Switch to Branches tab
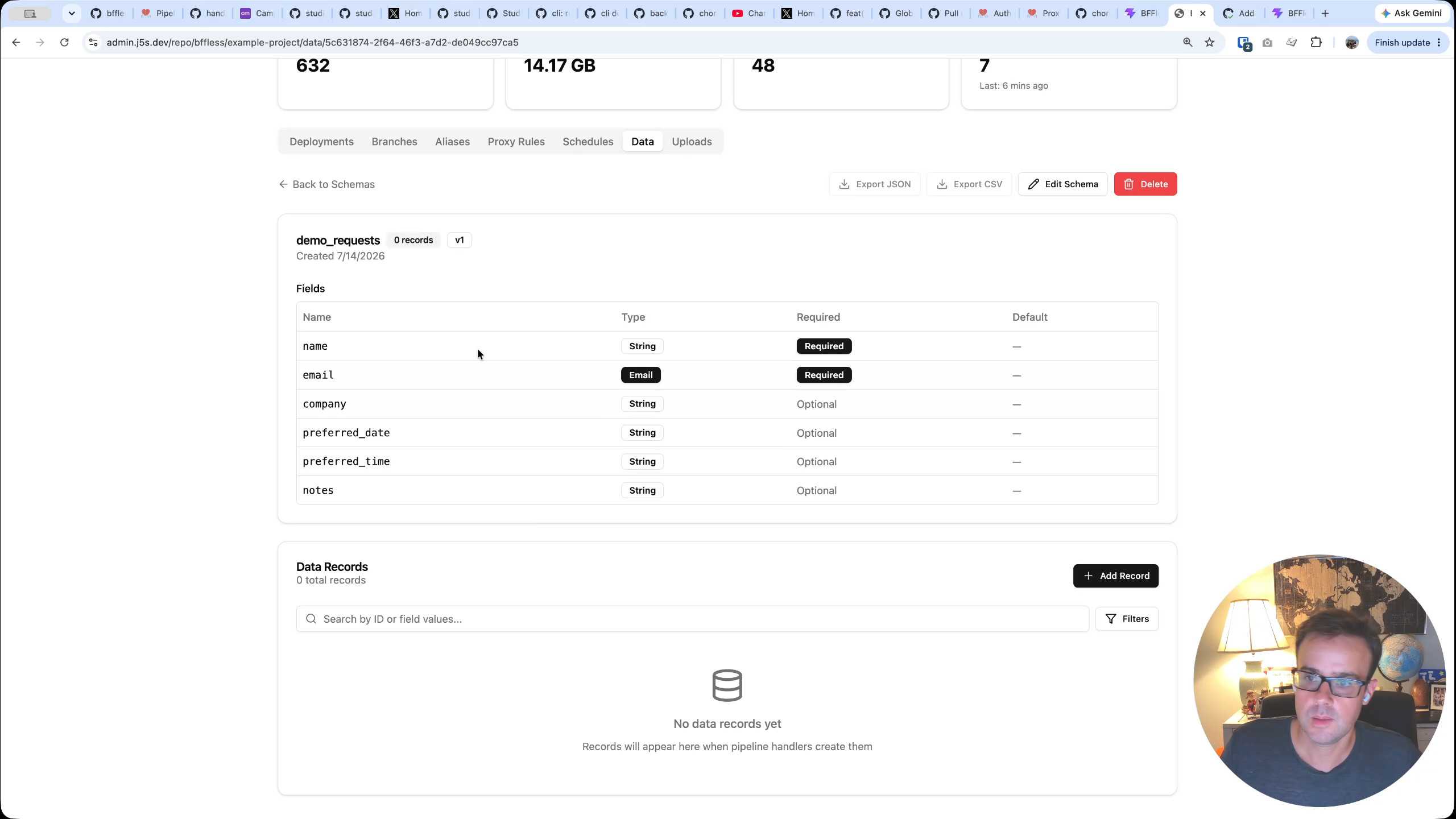 394,142
